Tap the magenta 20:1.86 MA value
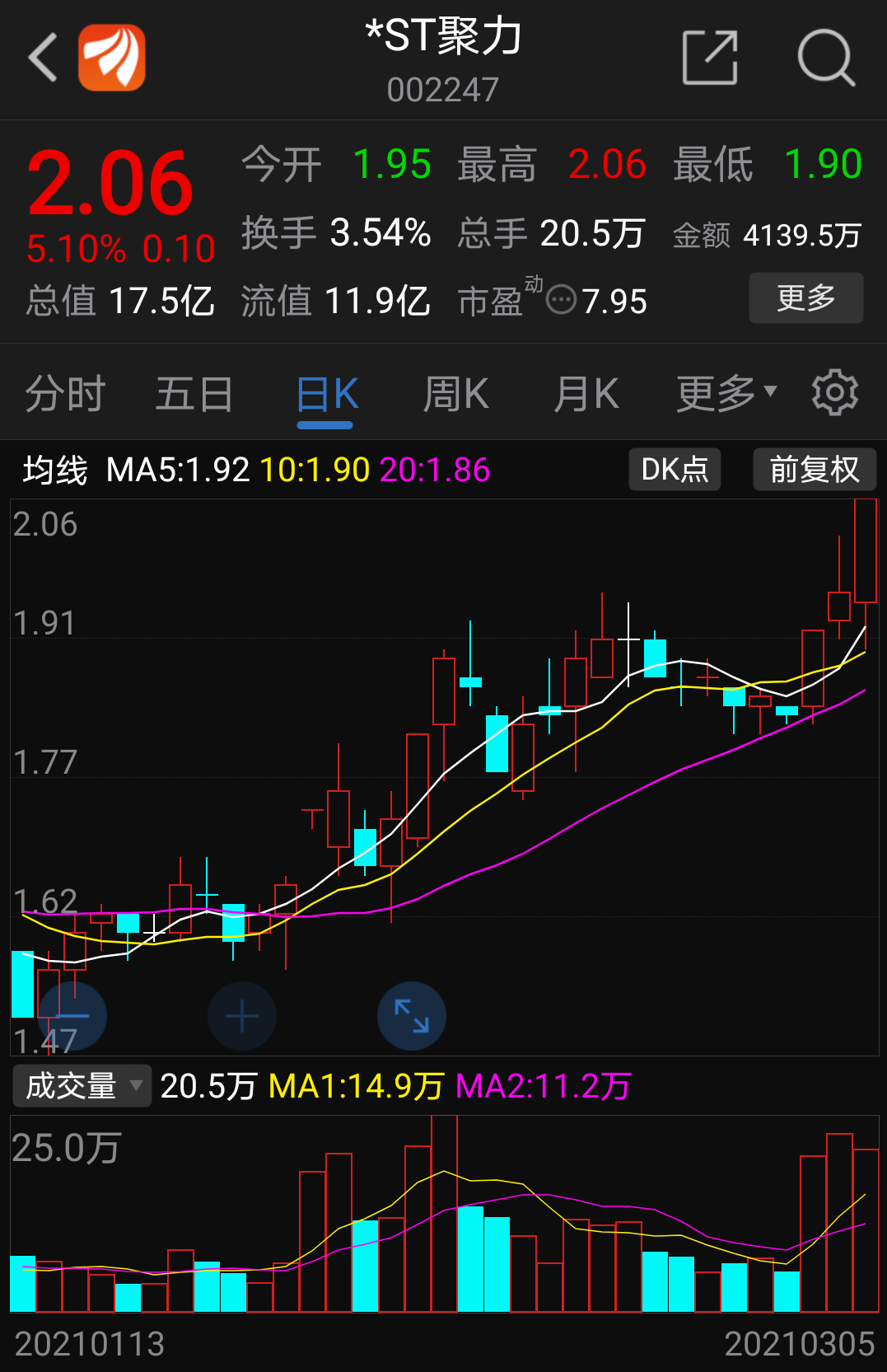The width and height of the screenshot is (887, 1372). 435,471
